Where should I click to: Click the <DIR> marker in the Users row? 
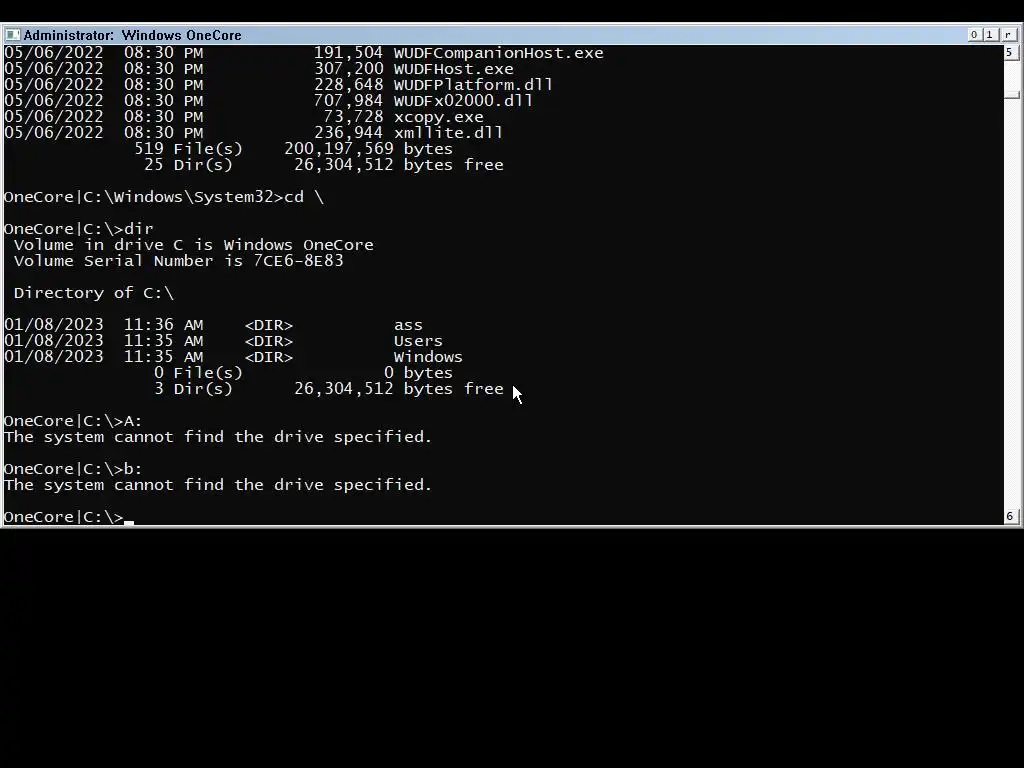click(x=268, y=341)
